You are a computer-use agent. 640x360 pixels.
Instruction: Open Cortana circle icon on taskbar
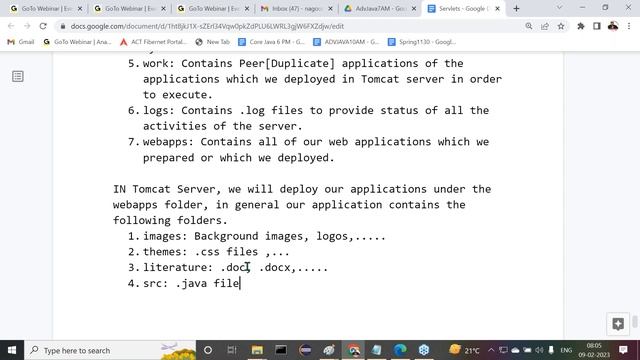click(208, 350)
